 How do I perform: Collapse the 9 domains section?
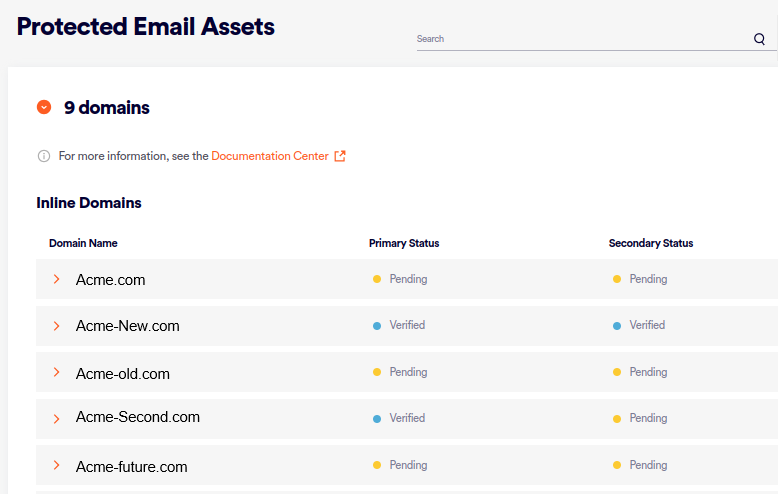[44, 107]
